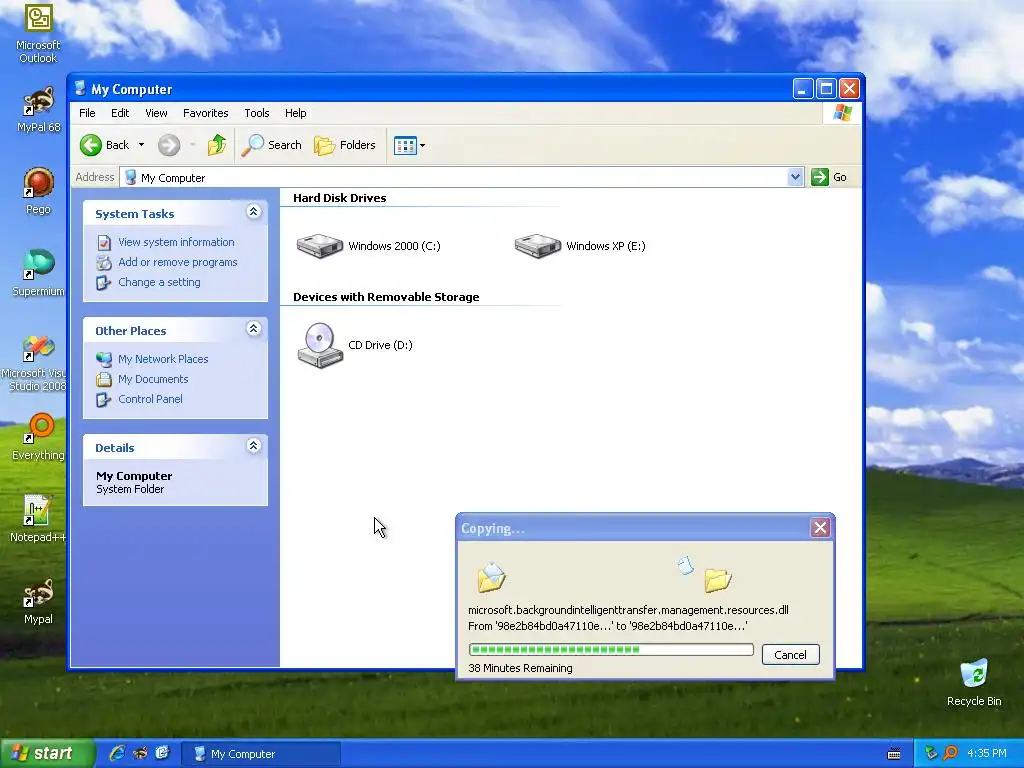Screen dimensions: 1024x768
Task: Expand the Address bar dropdown
Action: tap(795, 177)
